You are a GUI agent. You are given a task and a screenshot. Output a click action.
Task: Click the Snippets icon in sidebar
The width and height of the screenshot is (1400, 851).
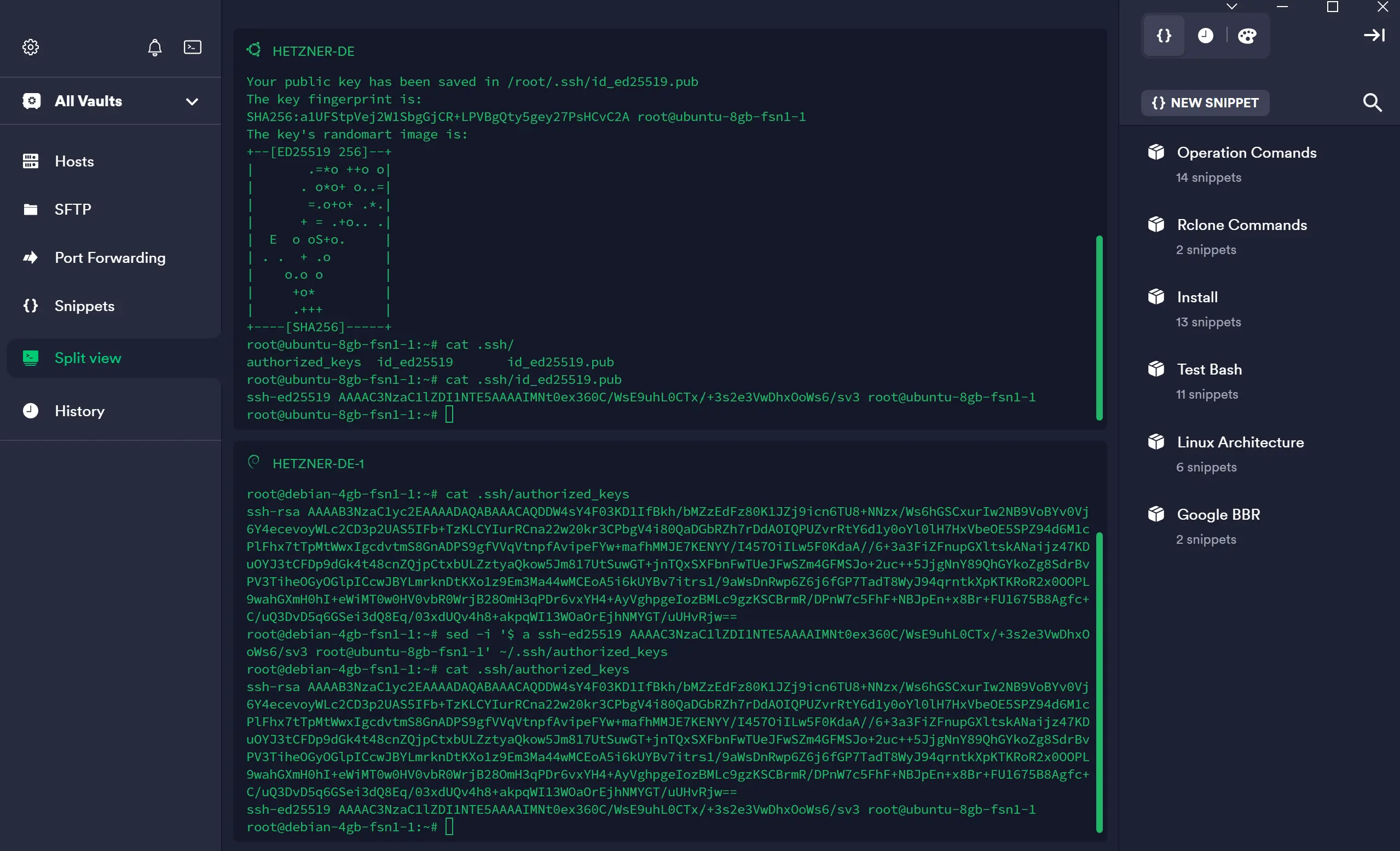[31, 305]
